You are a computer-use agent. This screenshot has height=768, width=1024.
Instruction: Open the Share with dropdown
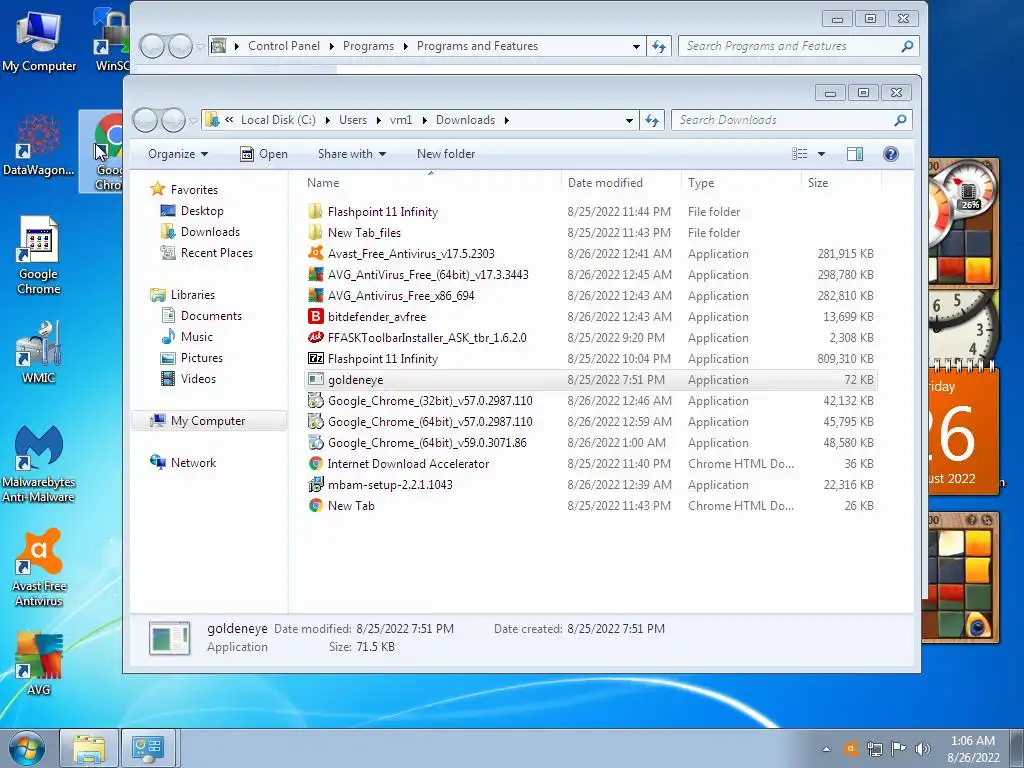point(351,153)
